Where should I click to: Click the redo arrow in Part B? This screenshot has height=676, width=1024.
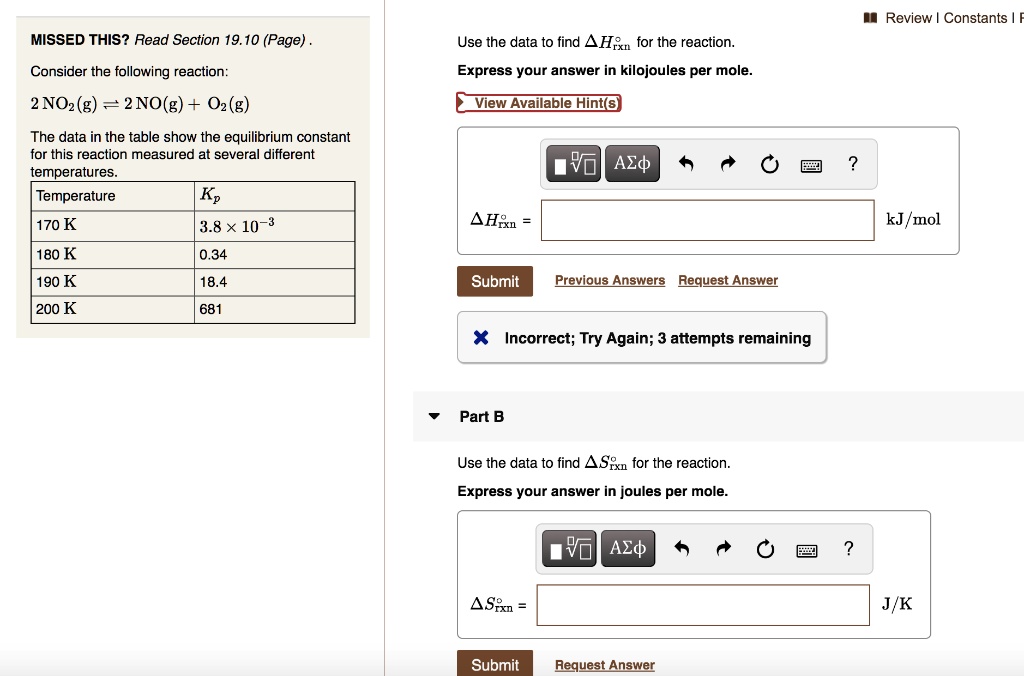724,547
